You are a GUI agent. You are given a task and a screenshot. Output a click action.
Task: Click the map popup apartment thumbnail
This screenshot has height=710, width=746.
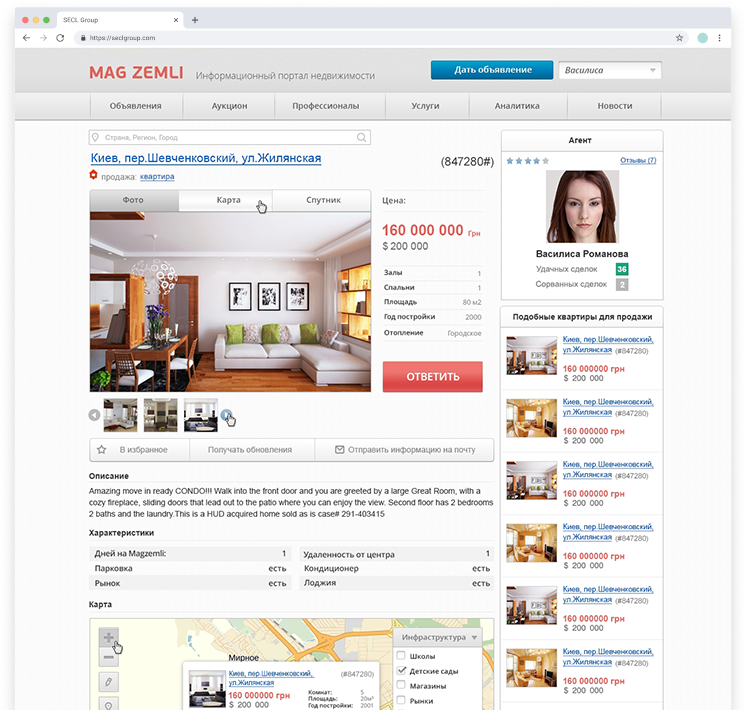click(x=207, y=689)
